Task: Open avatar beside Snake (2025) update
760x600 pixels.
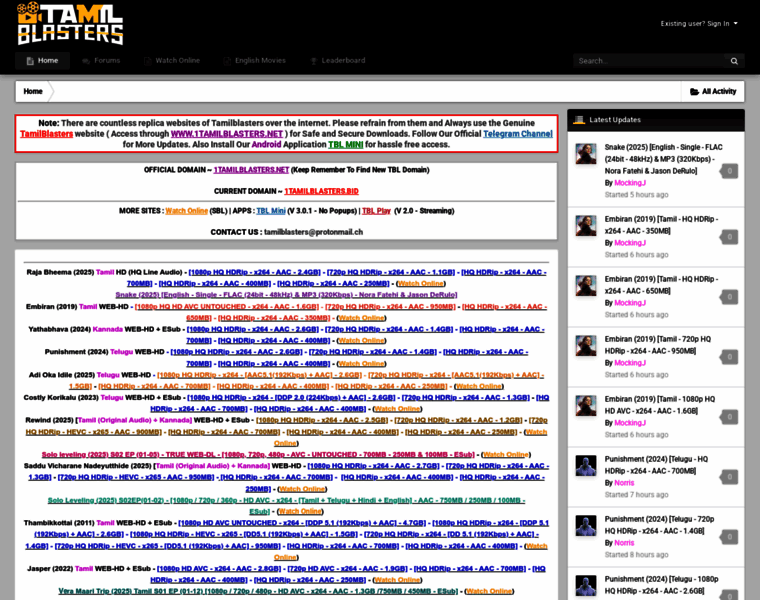Action: (586, 154)
